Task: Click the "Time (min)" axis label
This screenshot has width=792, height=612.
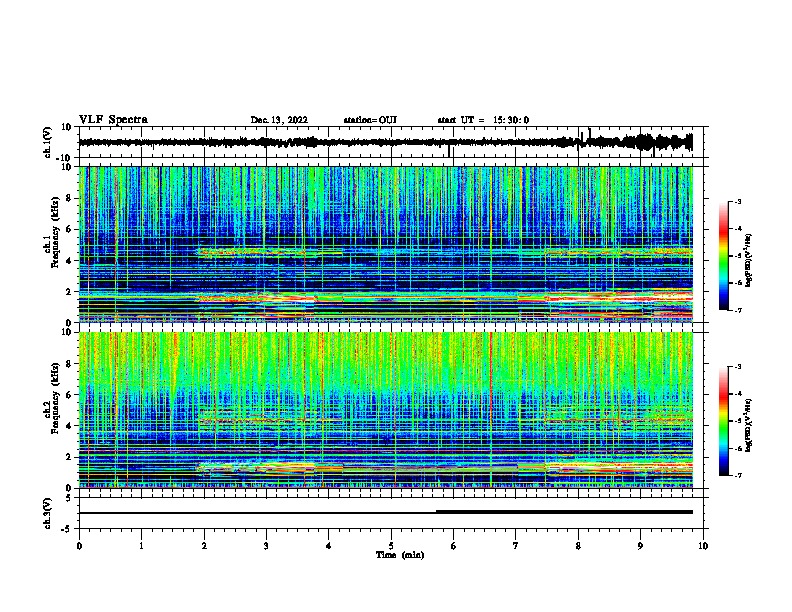Action: coord(400,555)
